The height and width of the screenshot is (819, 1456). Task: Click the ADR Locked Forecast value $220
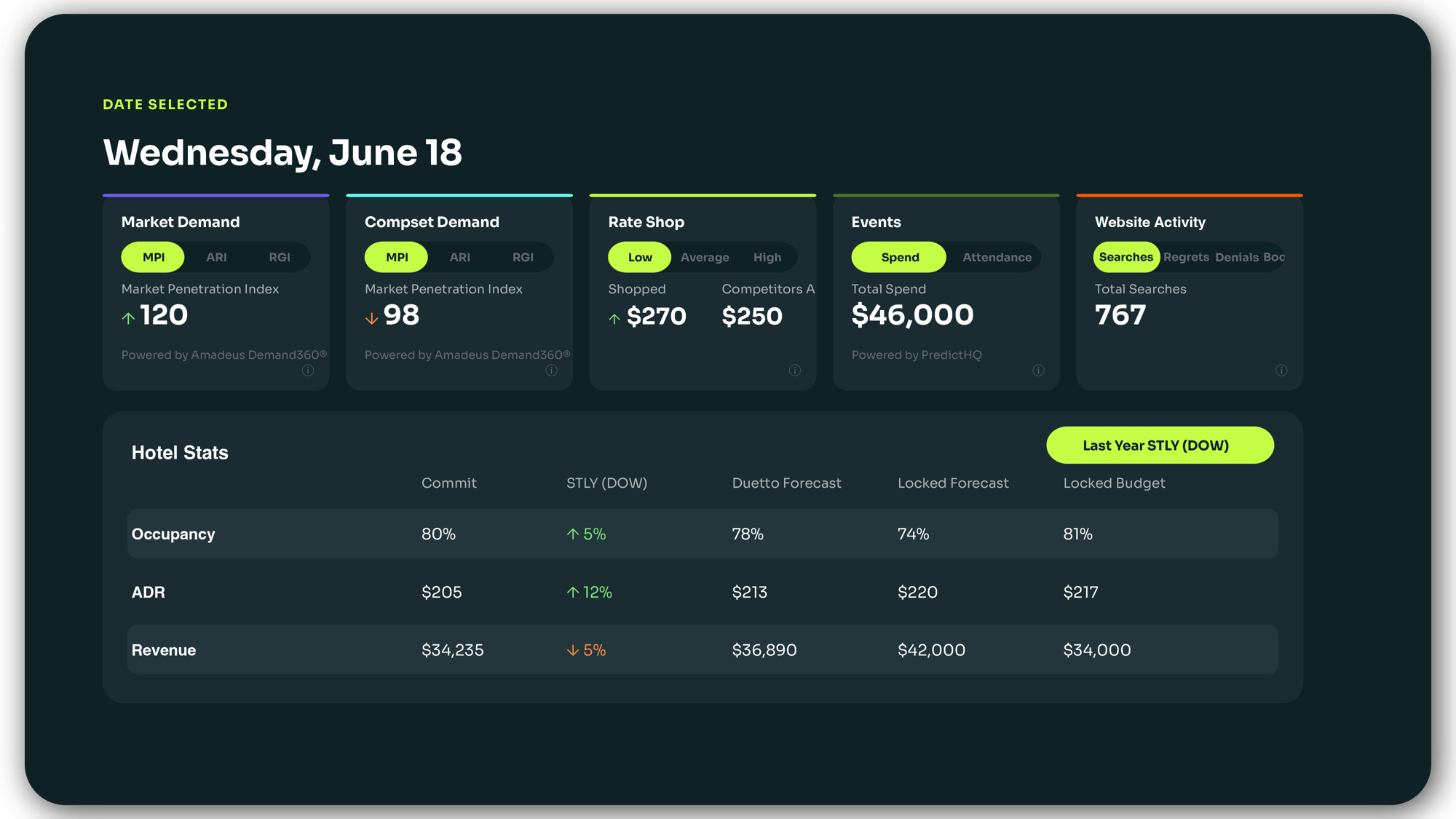(918, 593)
